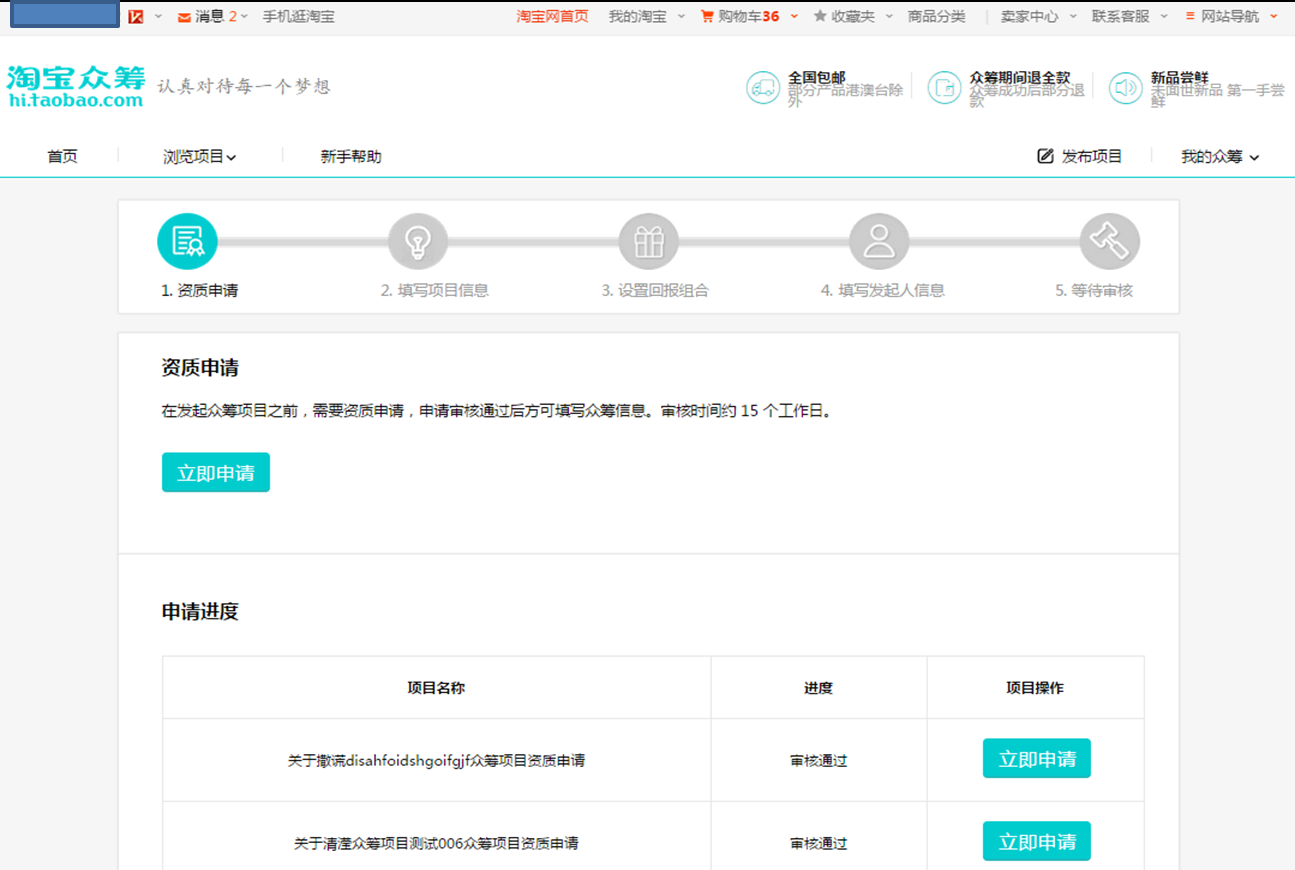This screenshot has height=870, width=1295.
Task: Go to 淘宝网首页
Action: pyautogui.click(x=553, y=17)
